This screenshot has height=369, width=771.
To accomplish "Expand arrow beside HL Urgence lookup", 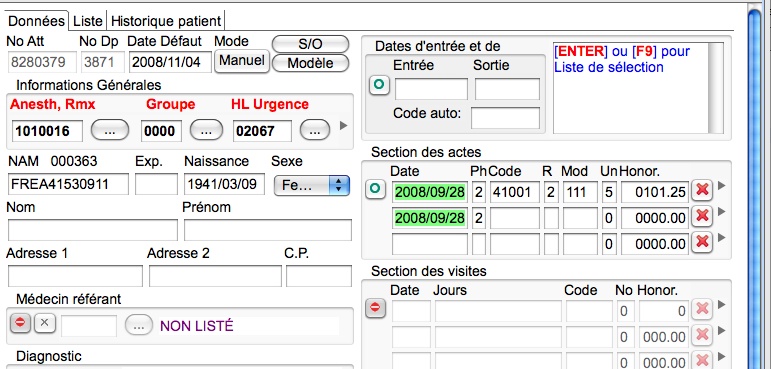I will click(x=344, y=126).
